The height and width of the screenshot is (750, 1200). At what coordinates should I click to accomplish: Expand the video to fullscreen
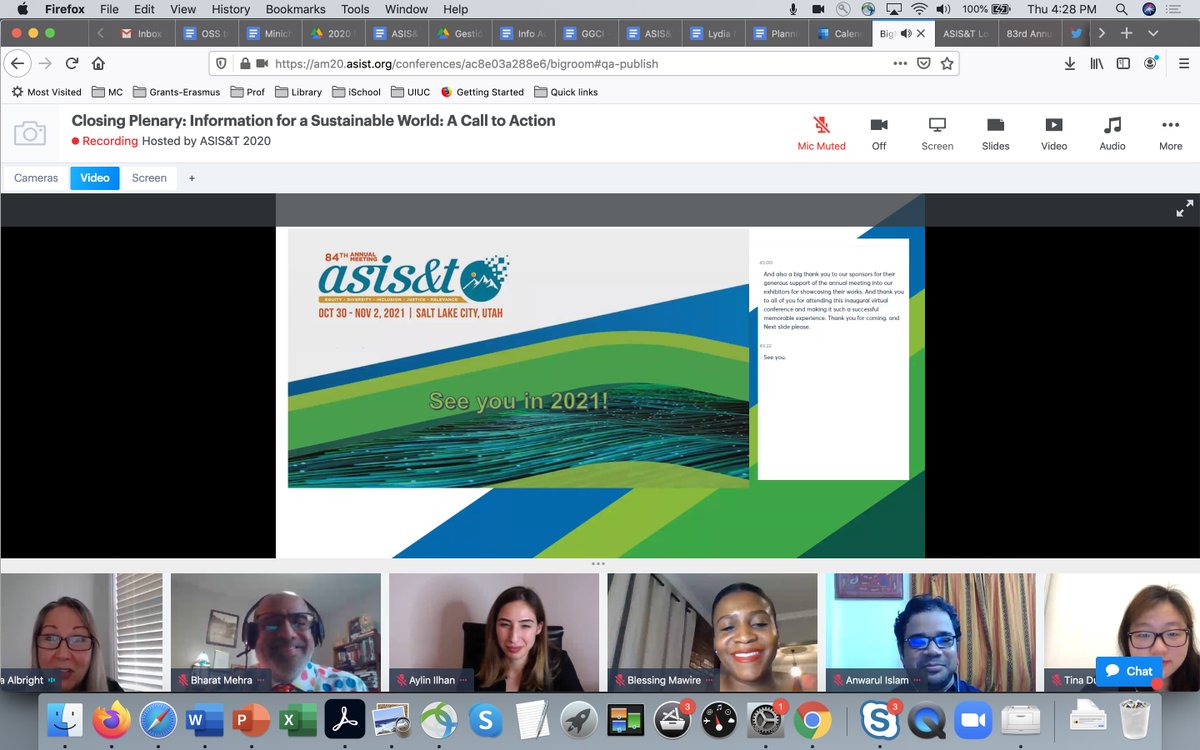[1184, 209]
